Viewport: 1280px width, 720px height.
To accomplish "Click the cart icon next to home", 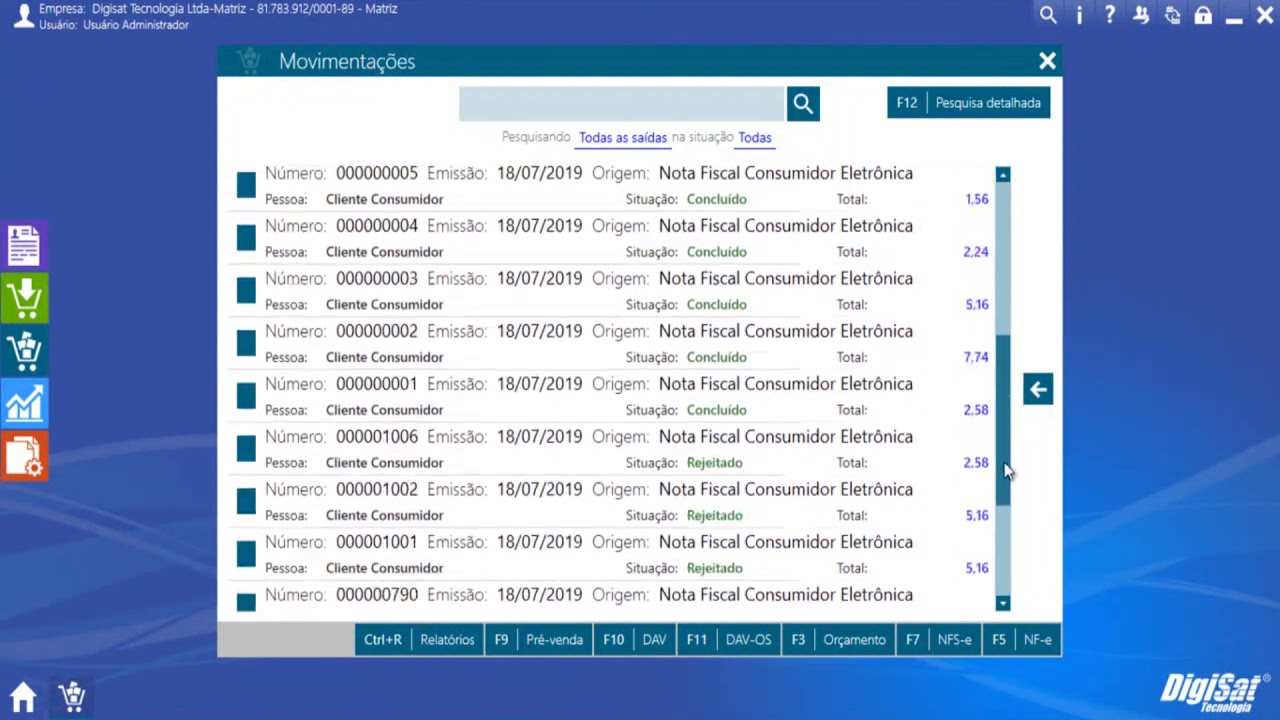I will tap(72, 697).
